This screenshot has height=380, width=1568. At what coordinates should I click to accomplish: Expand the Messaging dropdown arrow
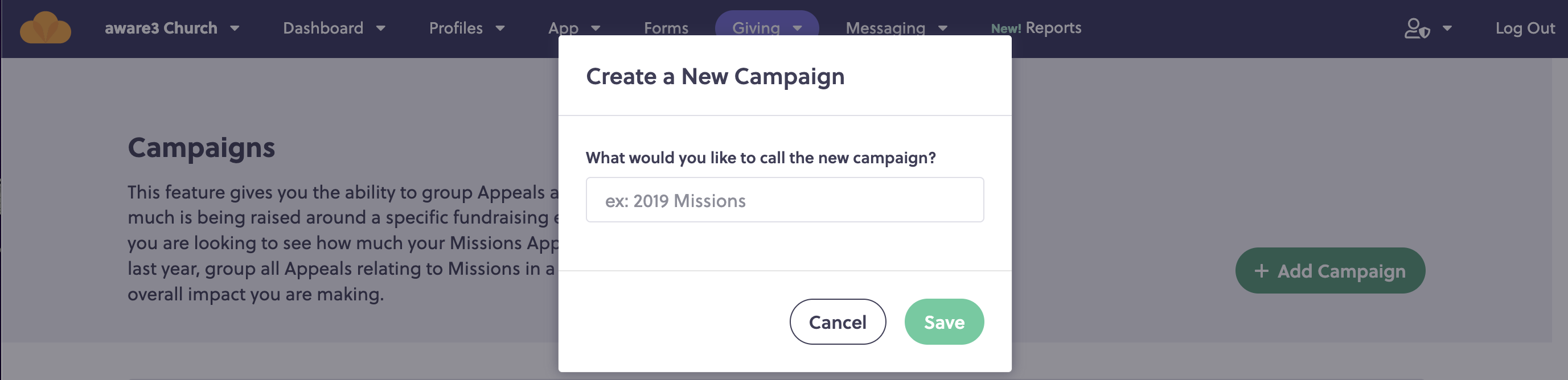(942, 28)
